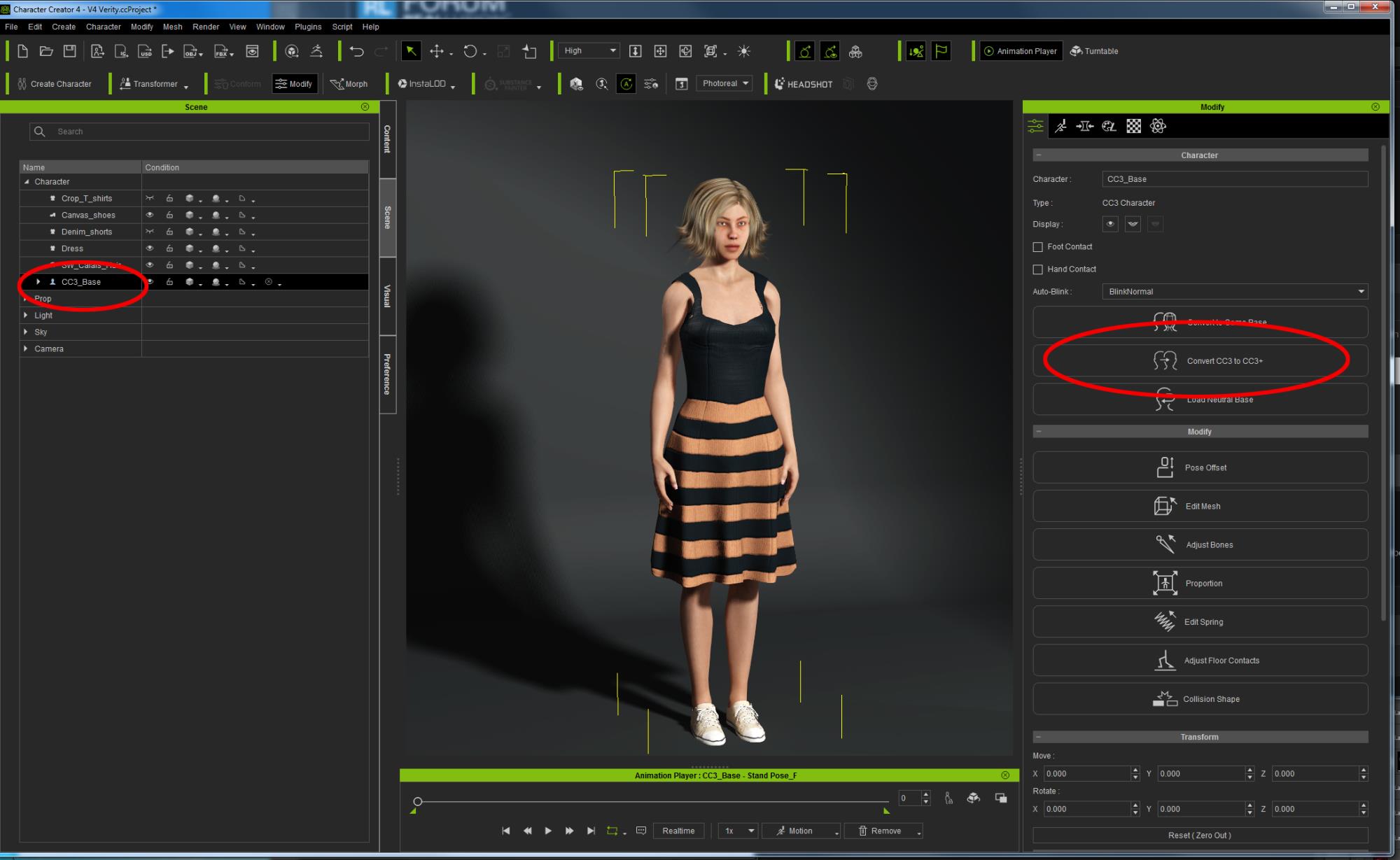Click the New Project icon

22,51
